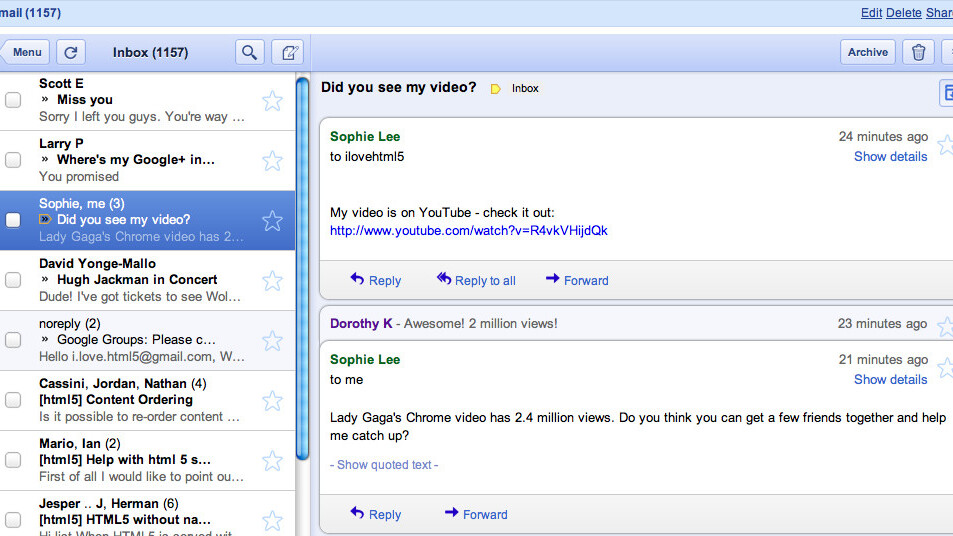Click Edit in the top bar
The width and height of the screenshot is (953, 536).
click(871, 13)
